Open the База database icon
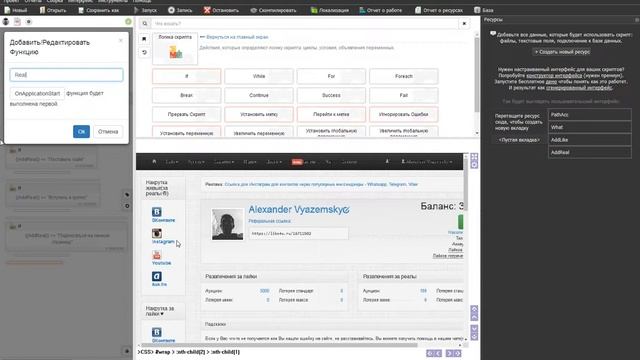 tap(477, 10)
